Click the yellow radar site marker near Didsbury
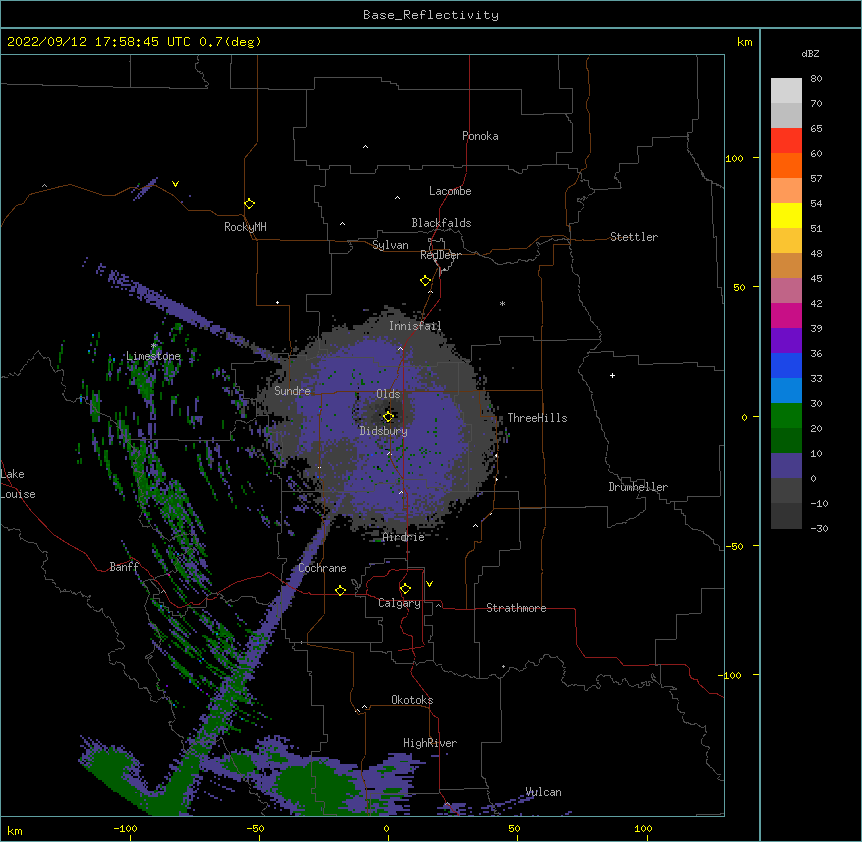Screen dimensions: 862x842 click(388, 416)
